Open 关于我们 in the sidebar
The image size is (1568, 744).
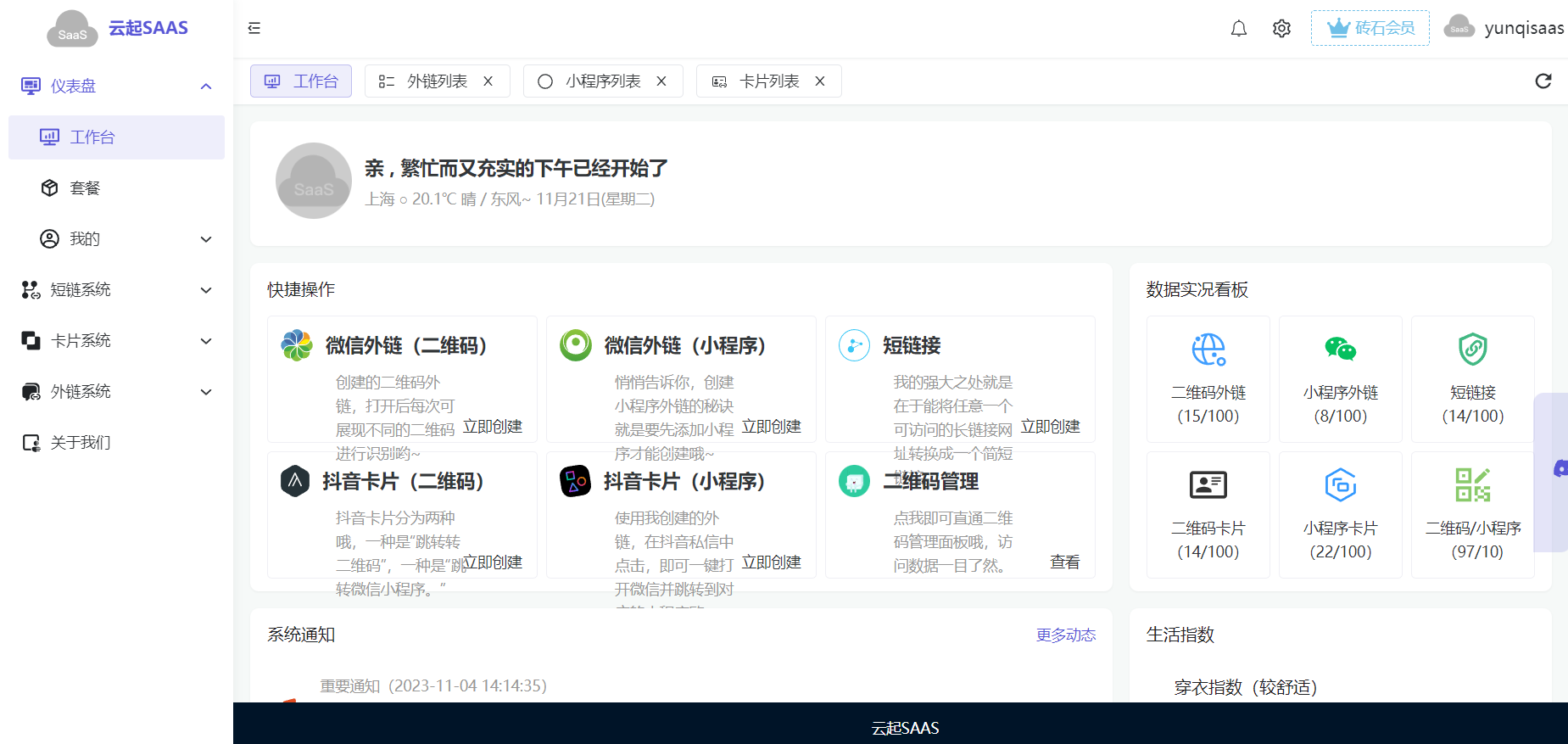(116, 443)
